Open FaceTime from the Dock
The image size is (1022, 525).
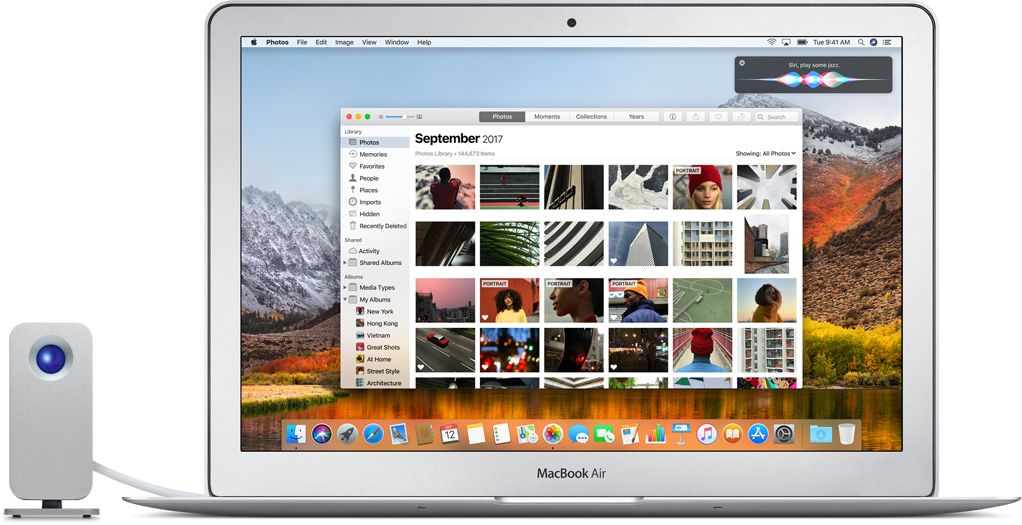pyautogui.click(x=604, y=433)
